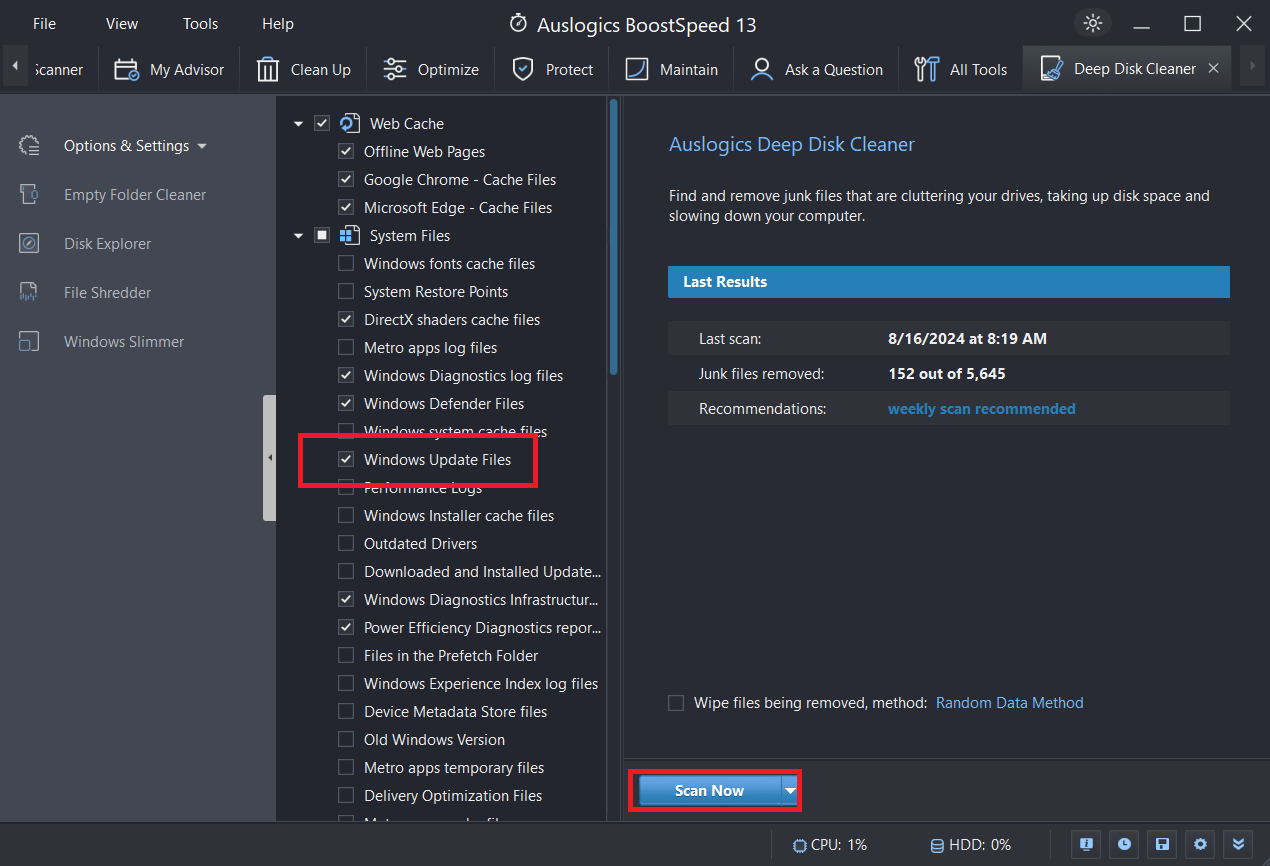Image resolution: width=1270 pixels, height=866 pixels.
Task: Open Windows Slimmer from the sidebar
Action: tap(124, 342)
